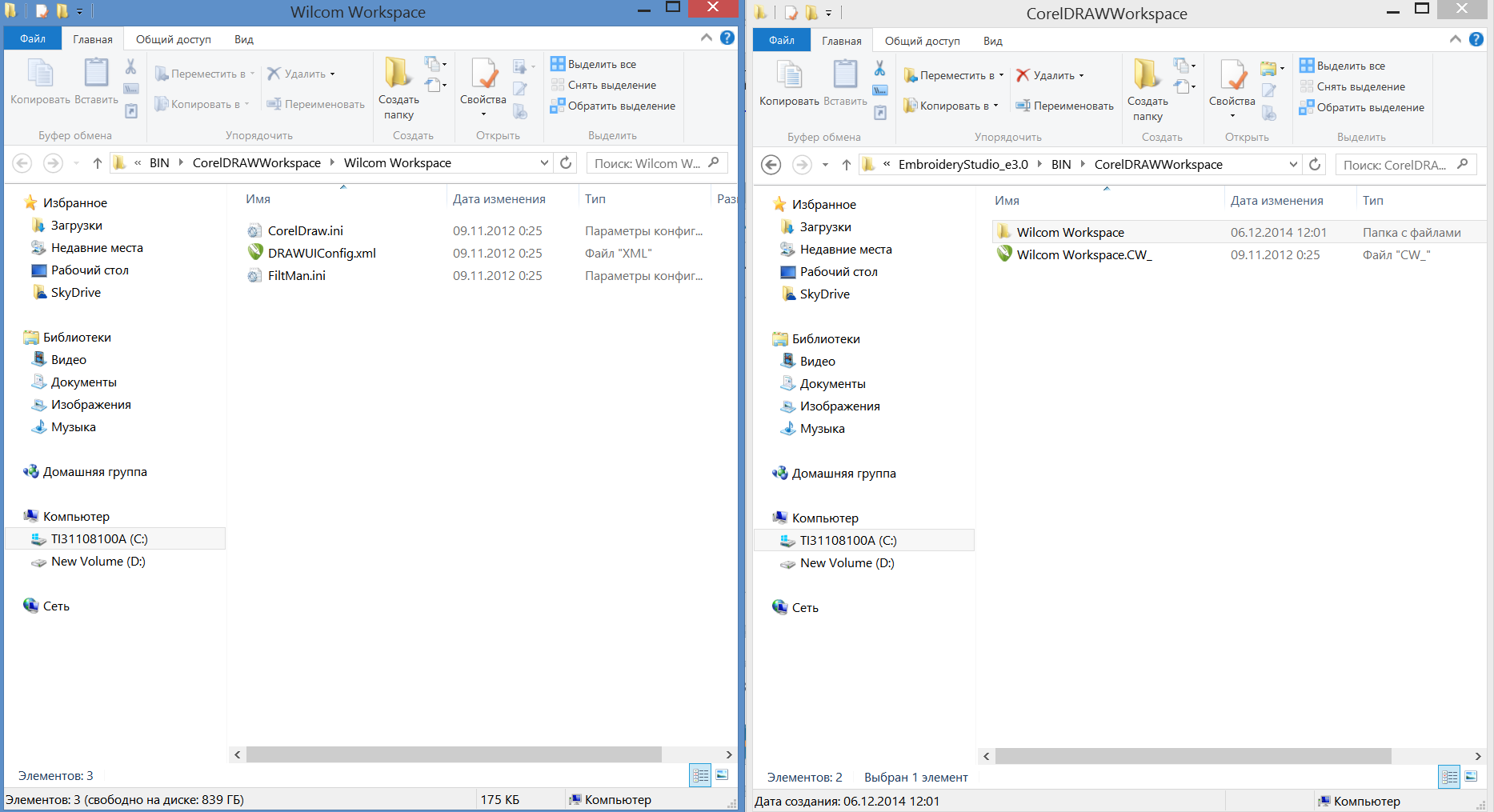
Task: Open the help icon in left window
Action: [727, 38]
